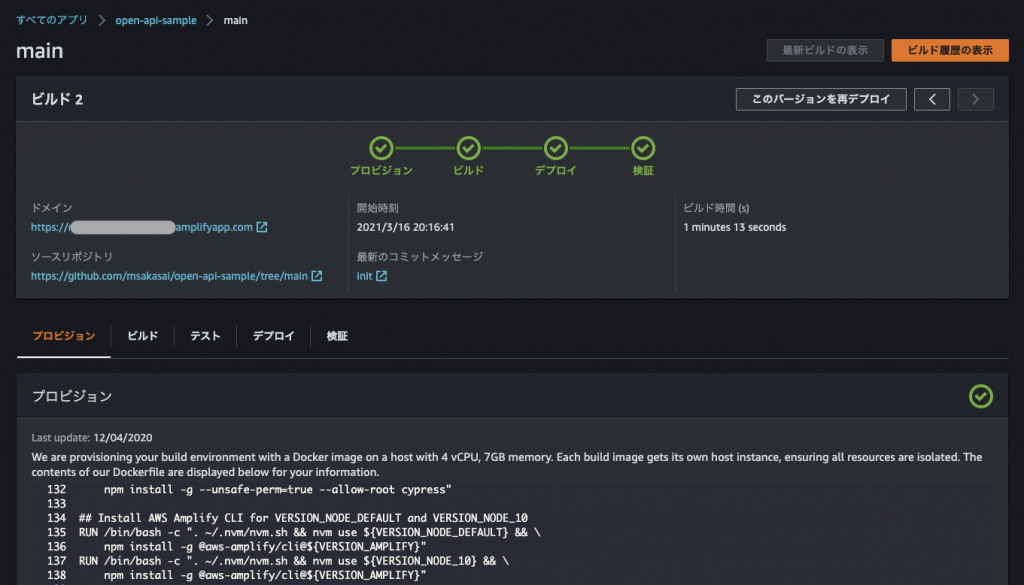Screen dimensions: 1024x585
Task: Switch to the デプロイ tab
Action: pyautogui.click(x=273, y=336)
